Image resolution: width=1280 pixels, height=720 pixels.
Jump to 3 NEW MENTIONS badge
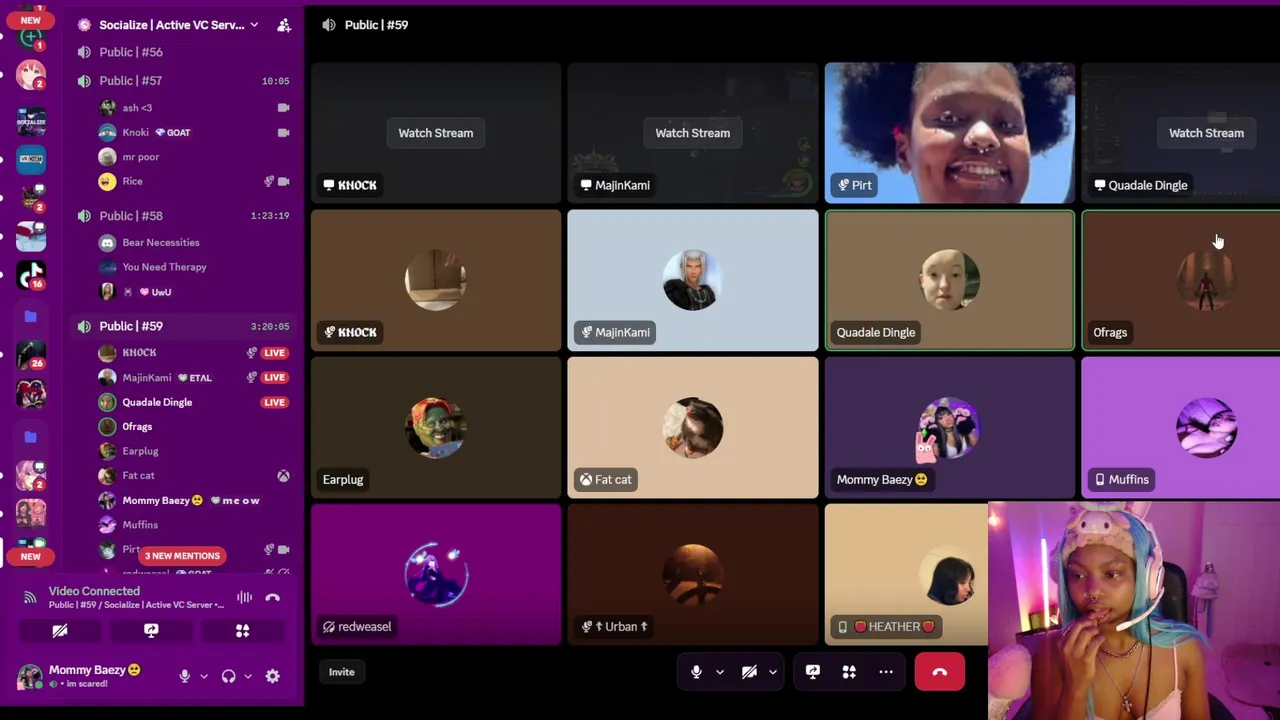[182, 556]
